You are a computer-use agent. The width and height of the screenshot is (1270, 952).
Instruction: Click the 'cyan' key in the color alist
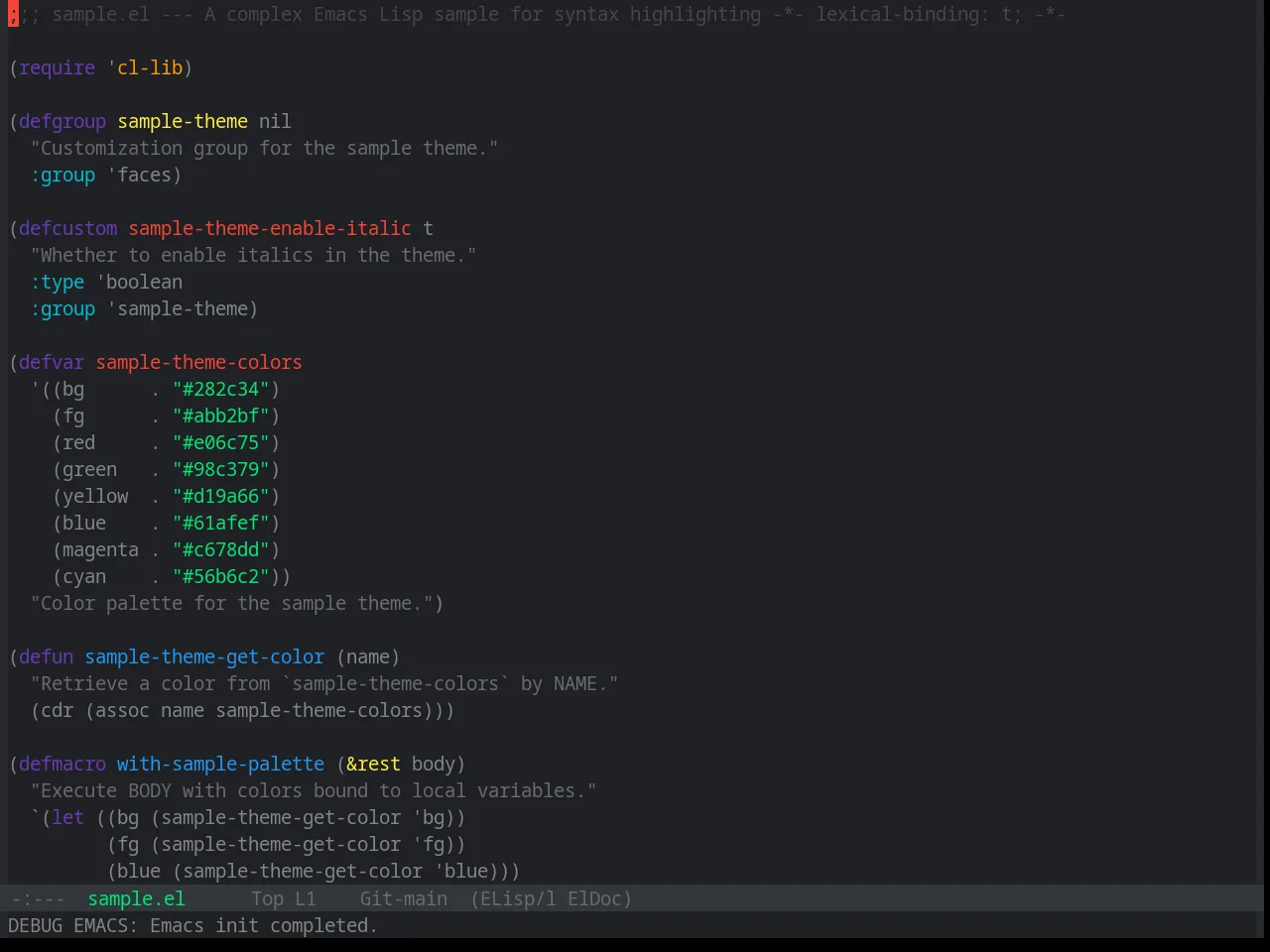pyautogui.click(x=84, y=576)
